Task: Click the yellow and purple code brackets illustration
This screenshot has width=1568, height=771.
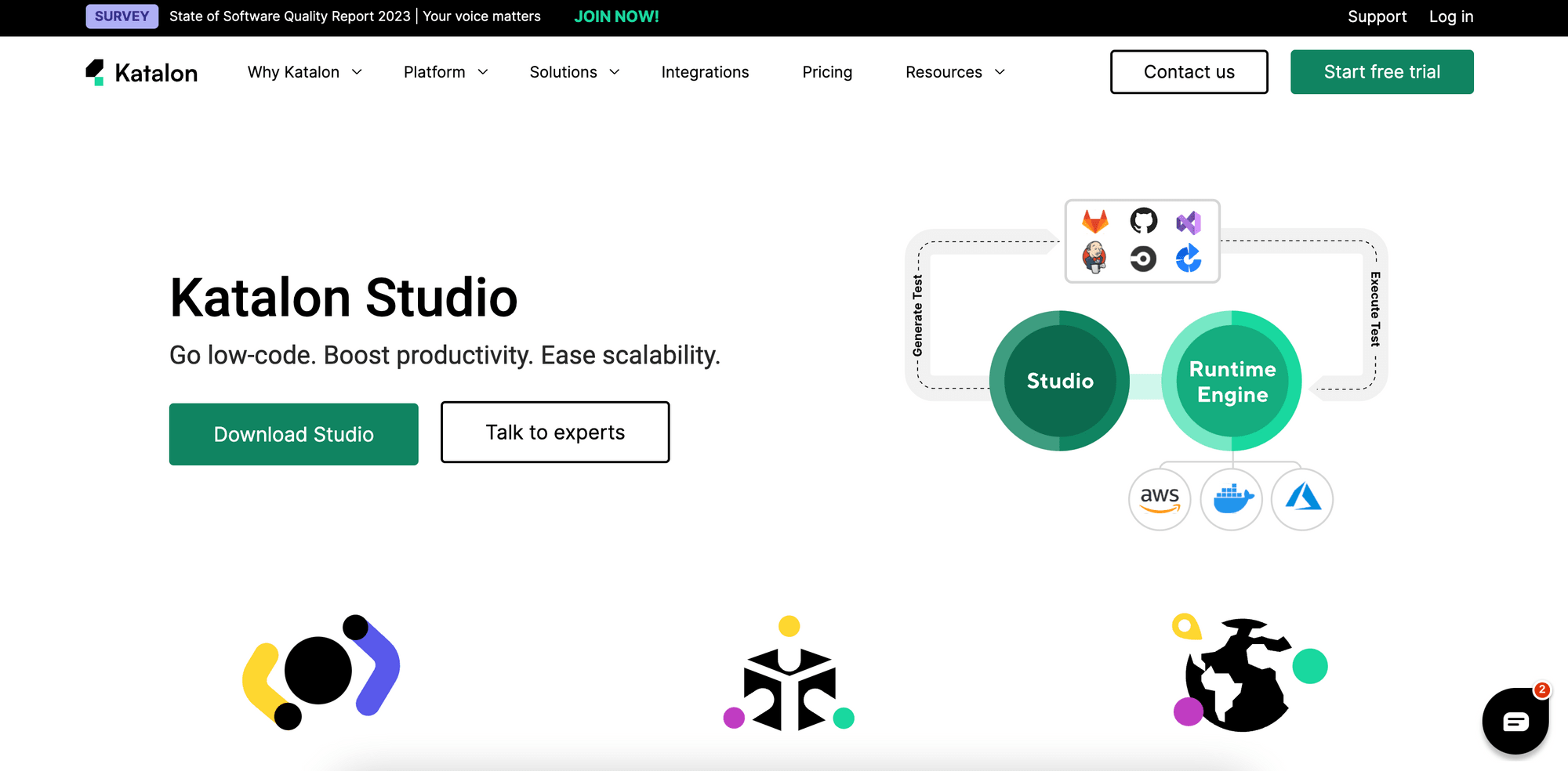Action: coord(321,672)
